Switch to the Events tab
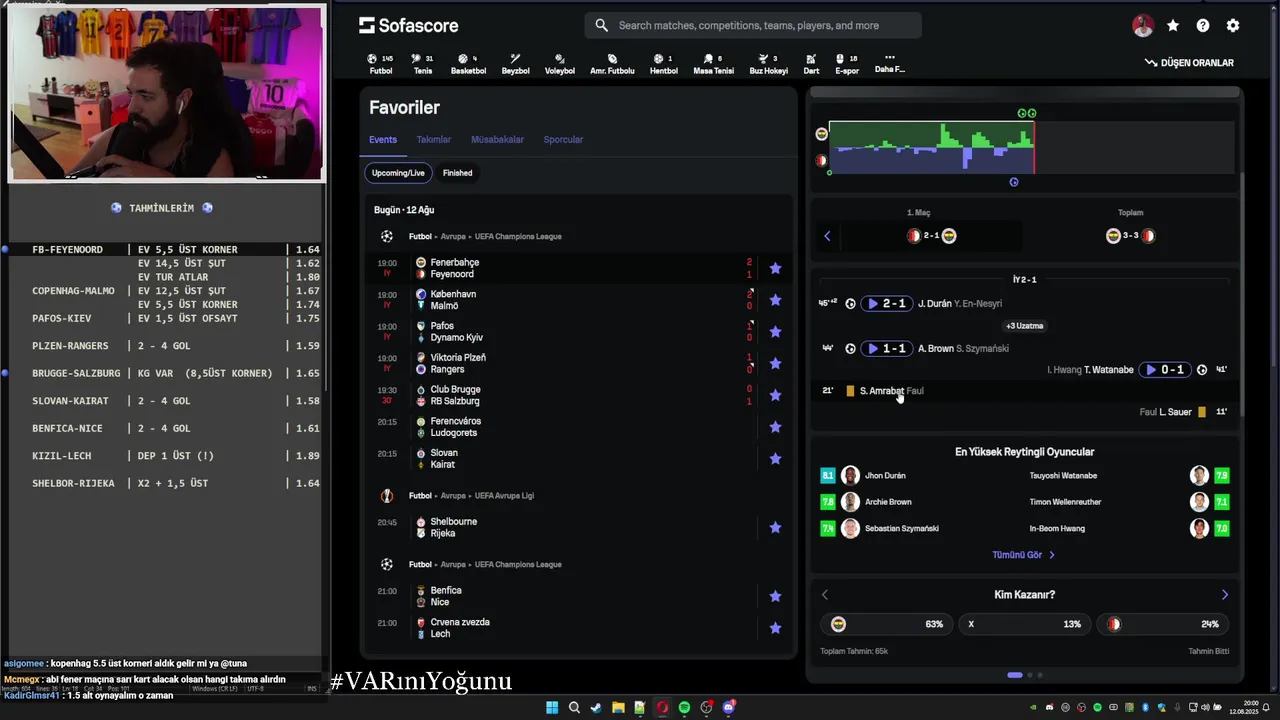The width and height of the screenshot is (1280, 720). [383, 140]
